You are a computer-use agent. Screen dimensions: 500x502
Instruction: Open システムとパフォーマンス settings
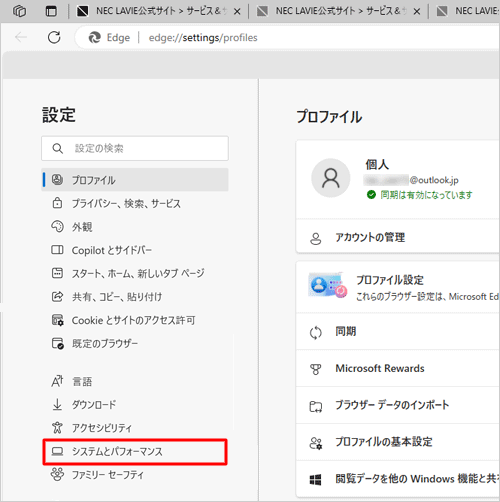(135, 451)
